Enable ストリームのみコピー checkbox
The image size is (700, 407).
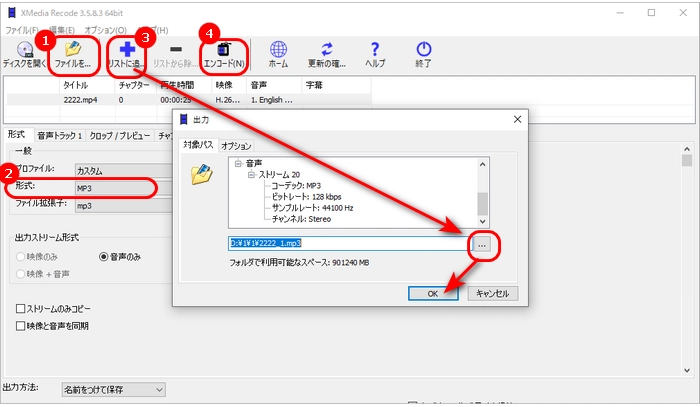click(21, 308)
